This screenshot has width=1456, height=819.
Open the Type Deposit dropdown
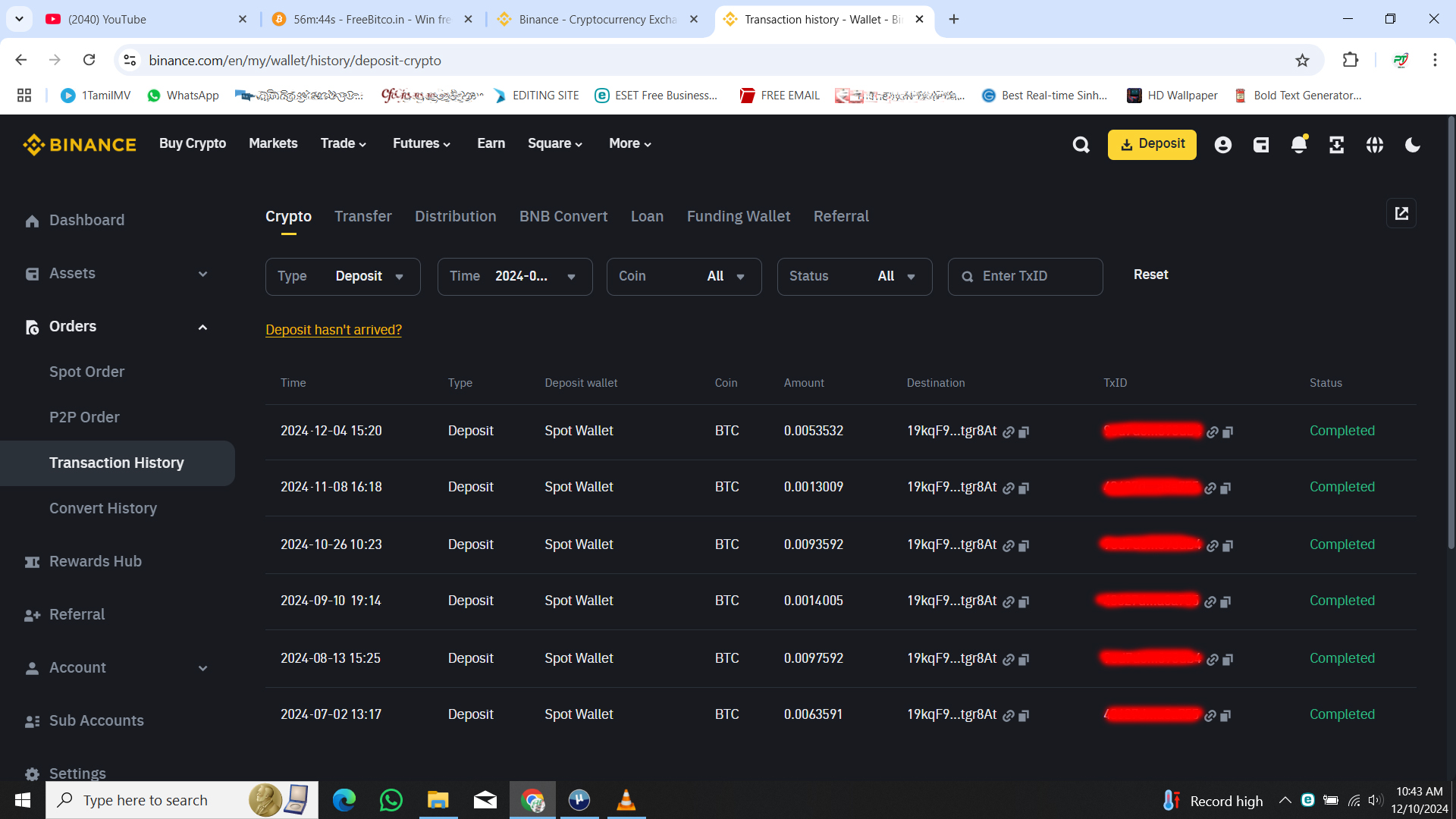click(343, 277)
